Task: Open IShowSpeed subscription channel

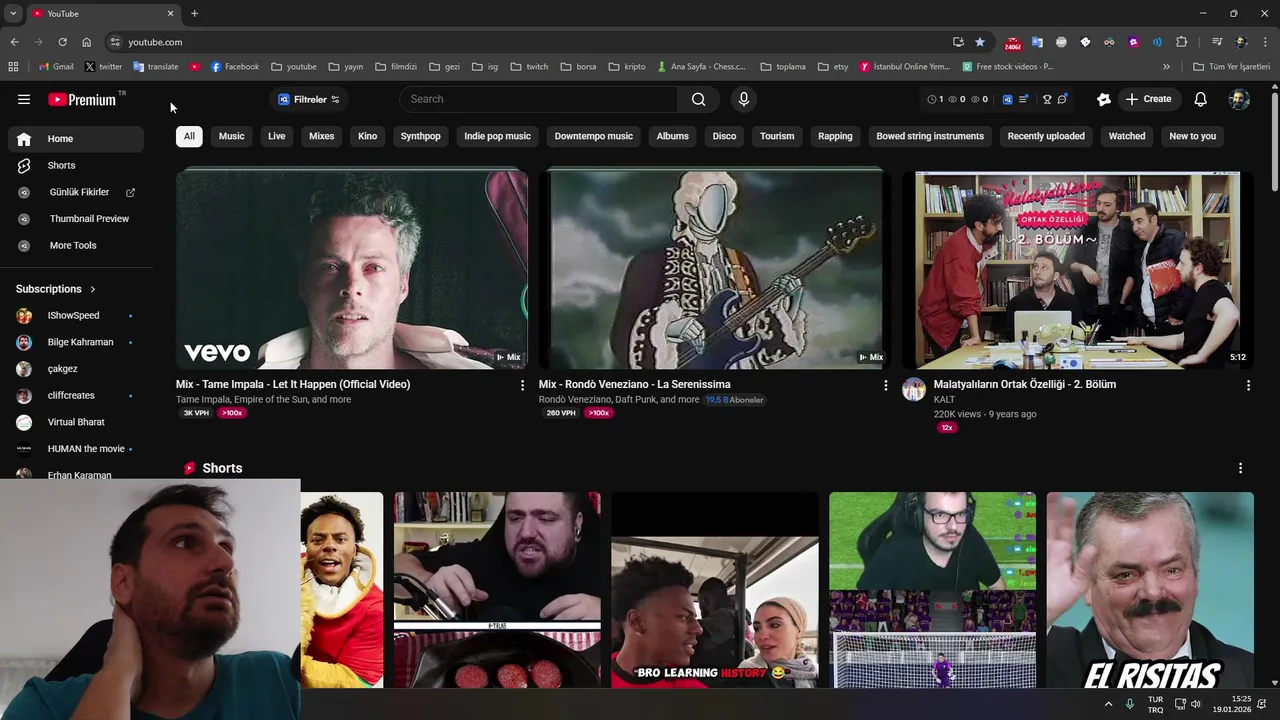Action: click(76, 316)
